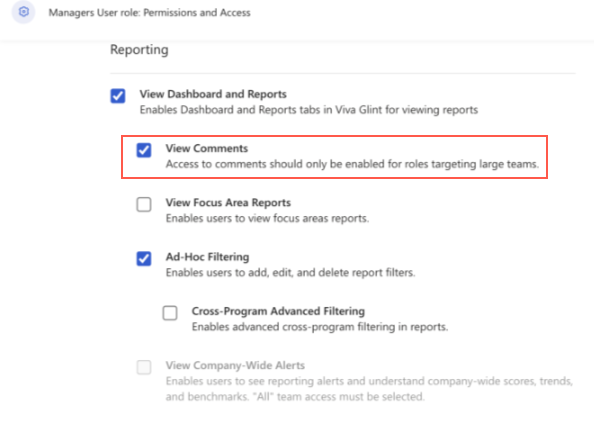
Task: Click the View Company-Wide Alerts label
Action: [235, 365]
